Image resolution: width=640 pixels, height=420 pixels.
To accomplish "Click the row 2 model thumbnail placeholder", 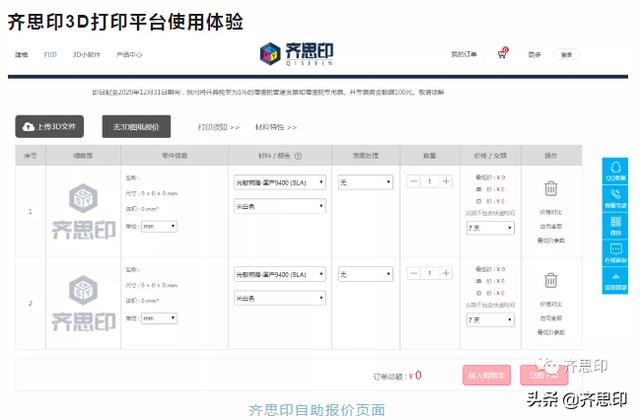I will [x=83, y=303].
